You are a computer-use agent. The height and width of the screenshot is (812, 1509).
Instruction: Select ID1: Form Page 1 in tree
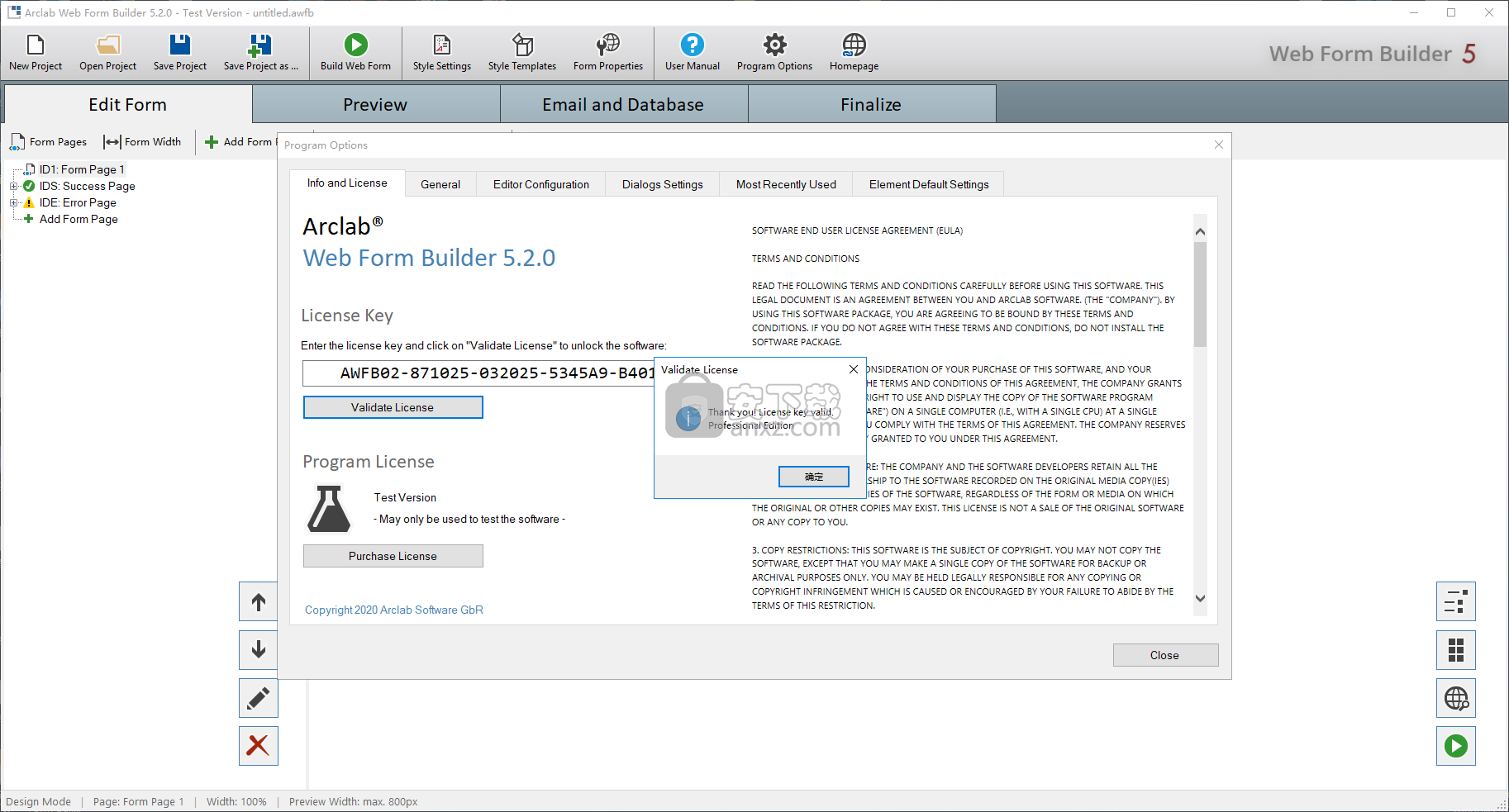tap(82, 169)
